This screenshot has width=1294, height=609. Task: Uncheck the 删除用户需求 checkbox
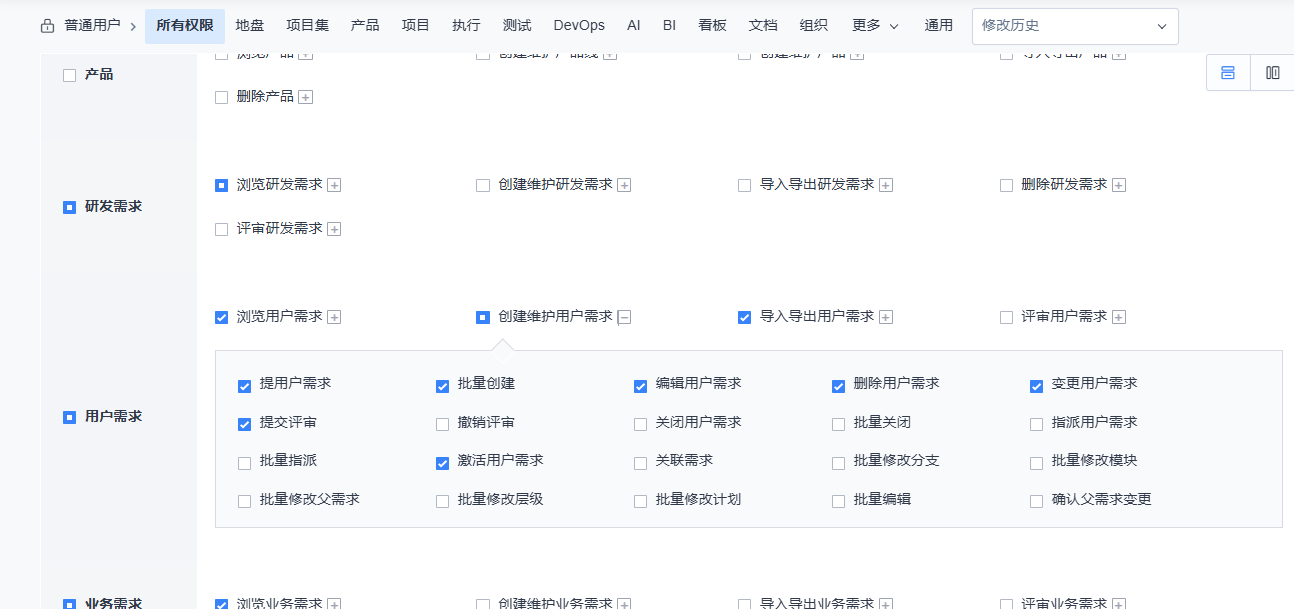[x=839, y=386]
